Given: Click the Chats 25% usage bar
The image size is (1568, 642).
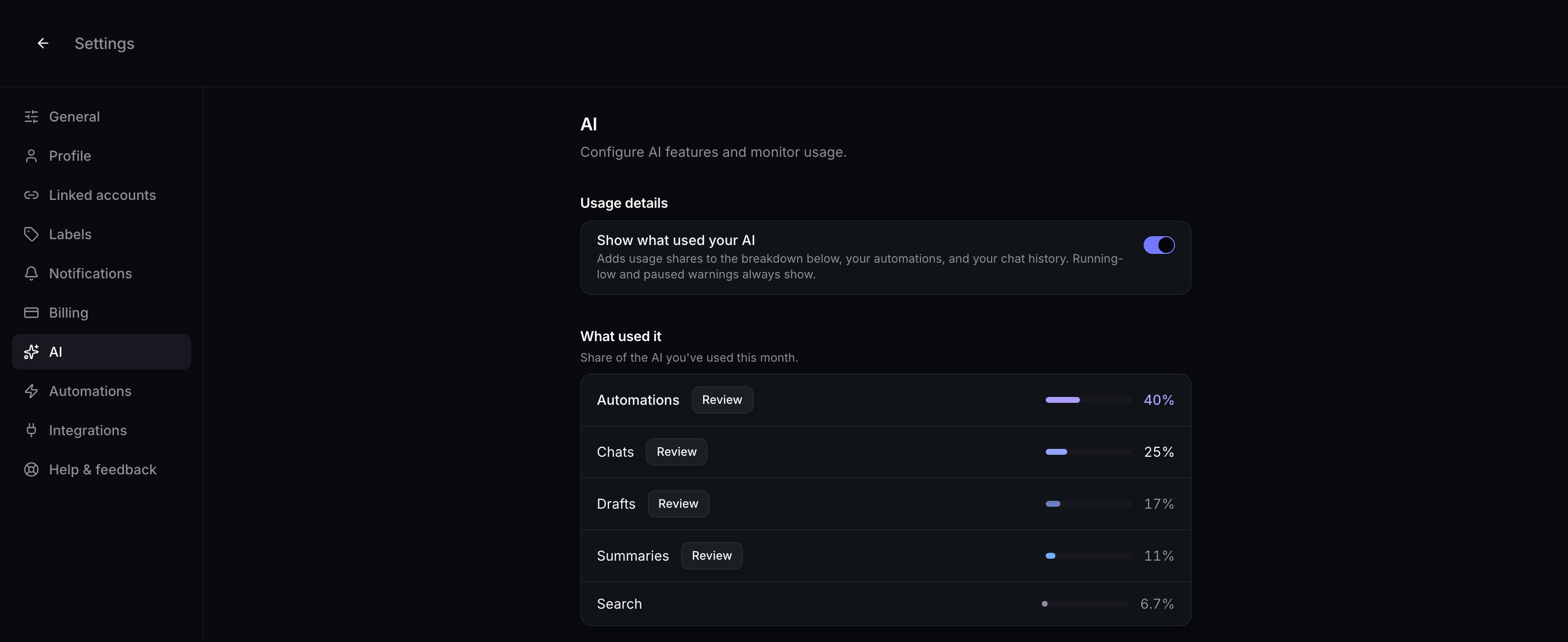Looking at the screenshot, I should (x=1088, y=452).
